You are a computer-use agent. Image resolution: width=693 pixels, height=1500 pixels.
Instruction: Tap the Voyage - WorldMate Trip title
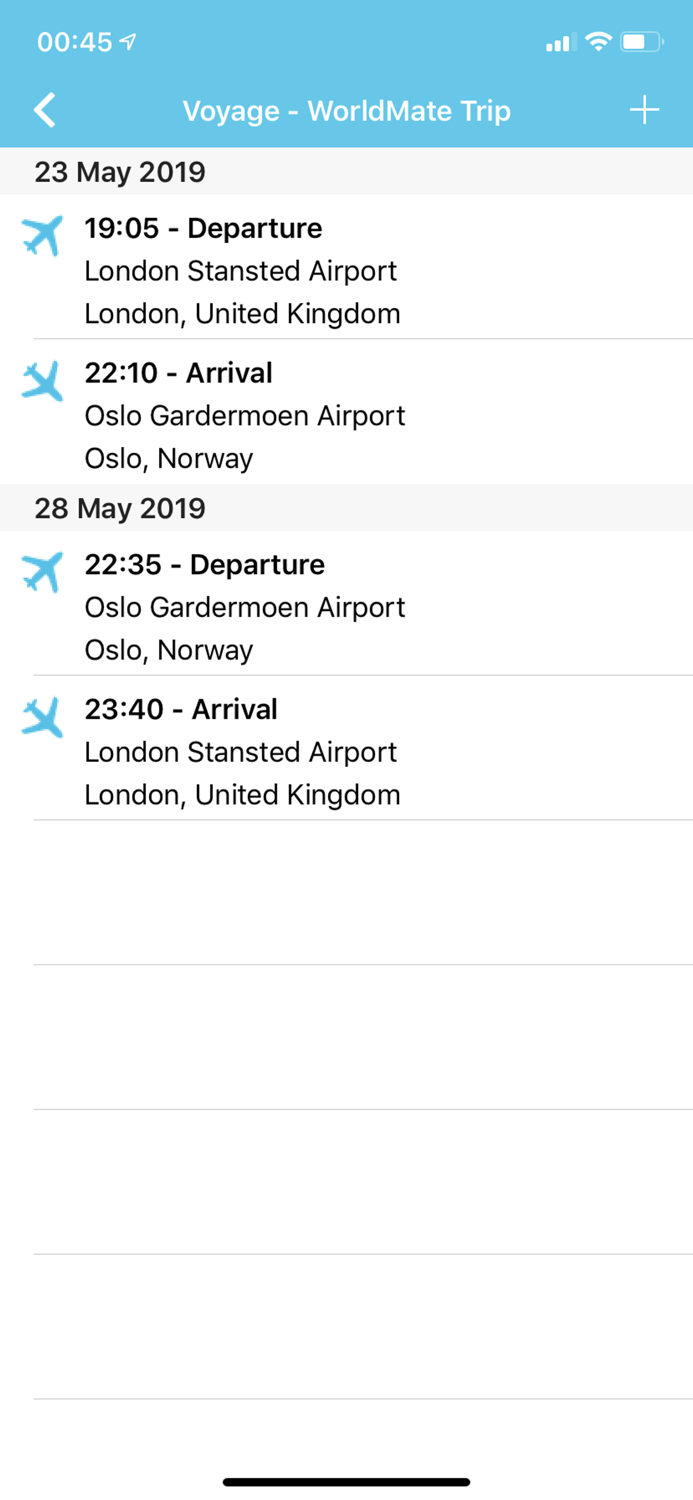click(346, 110)
